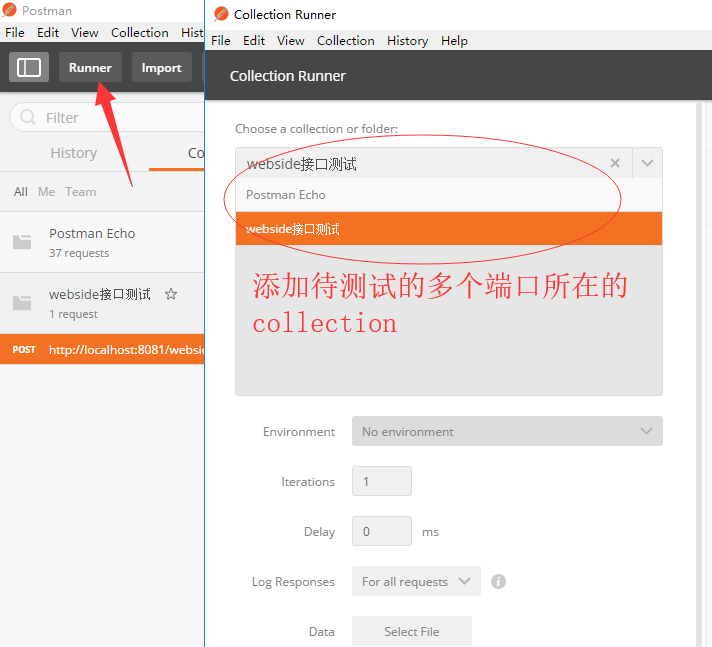
Task: Click the Delay input field
Action: pyautogui.click(x=382, y=531)
